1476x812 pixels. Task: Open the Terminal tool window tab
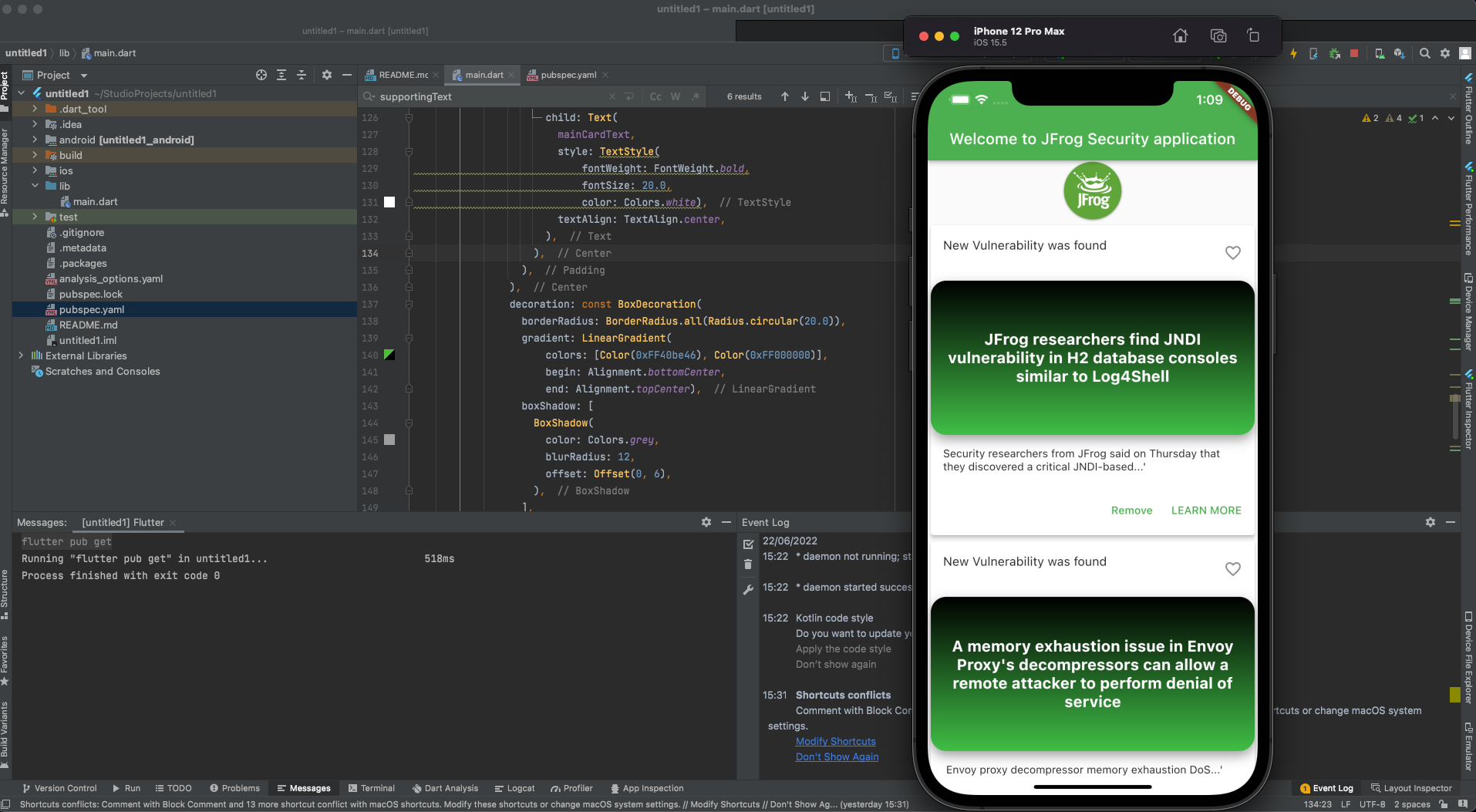pos(371,788)
